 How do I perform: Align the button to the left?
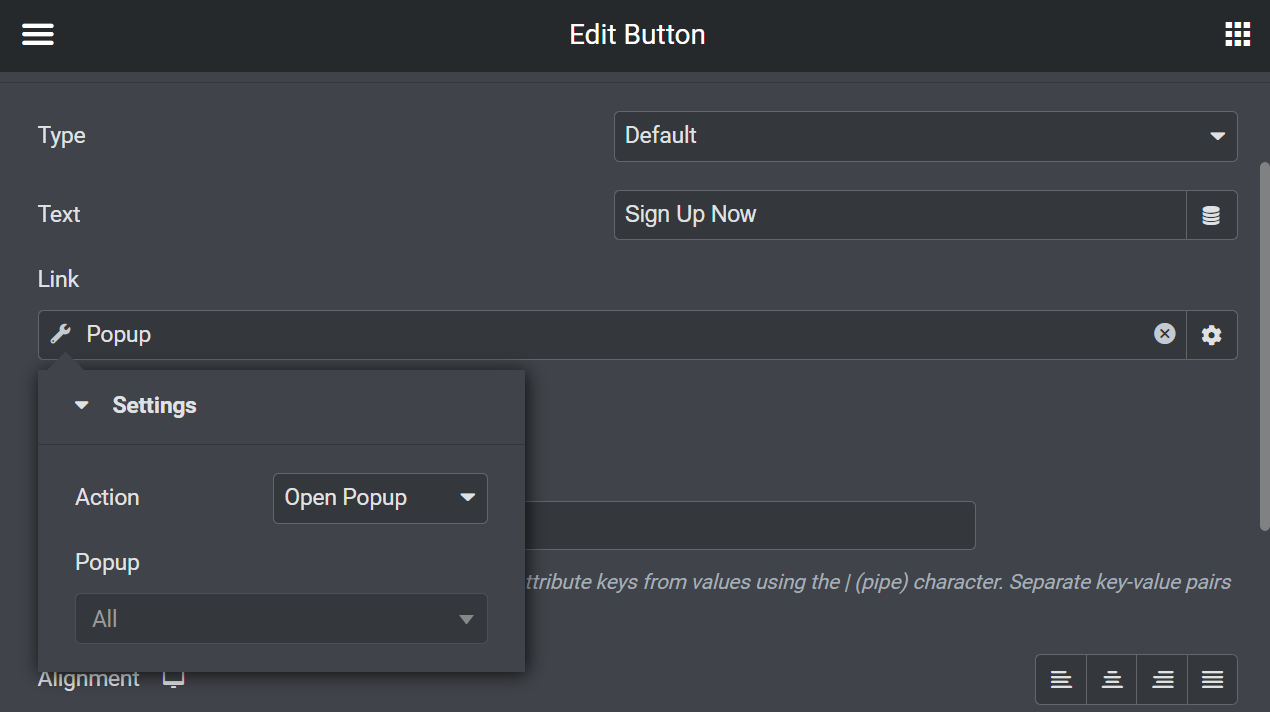tap(1060, 679)
